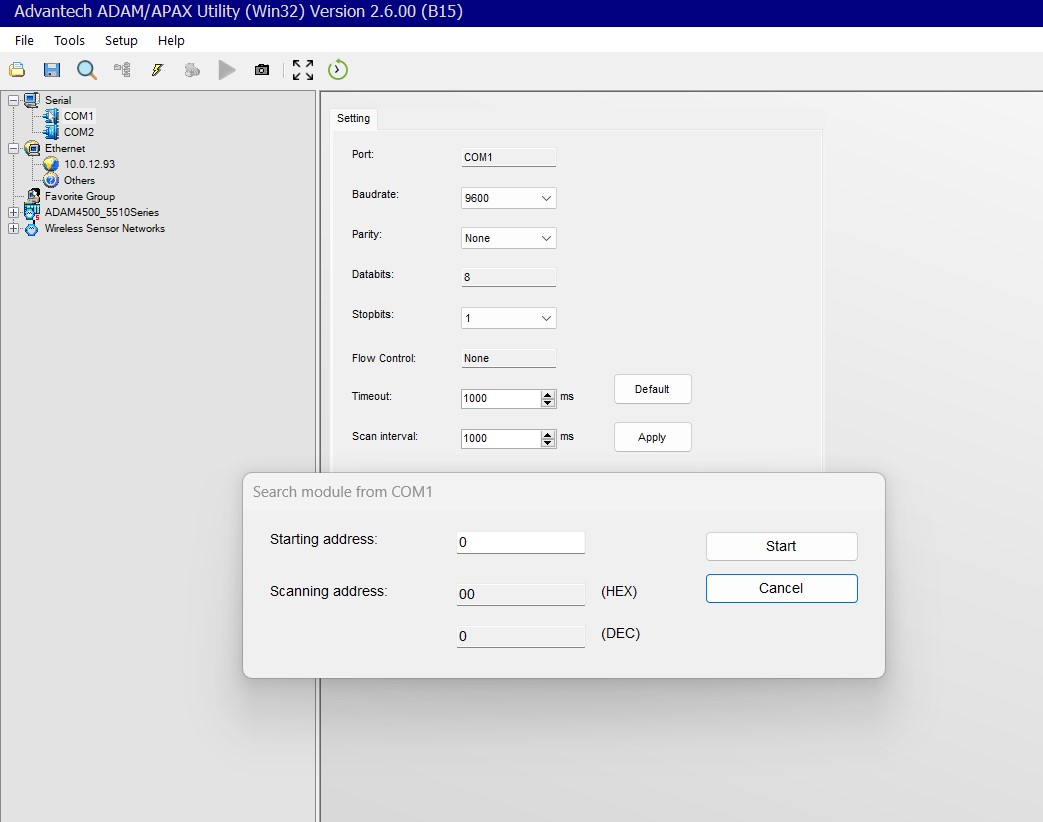Select the ADAM4500_5510Series module icon
Image resolution: width=1043 pixels, height=822 pixels.
click(32, 212)
